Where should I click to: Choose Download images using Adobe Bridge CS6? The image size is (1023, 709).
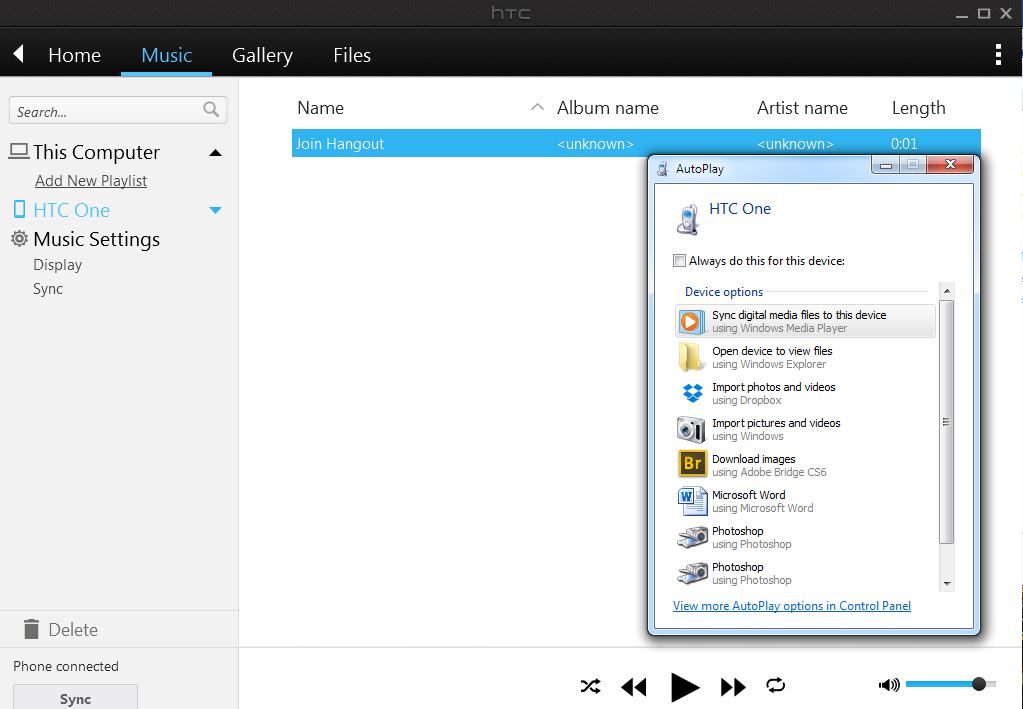[805, 465]
